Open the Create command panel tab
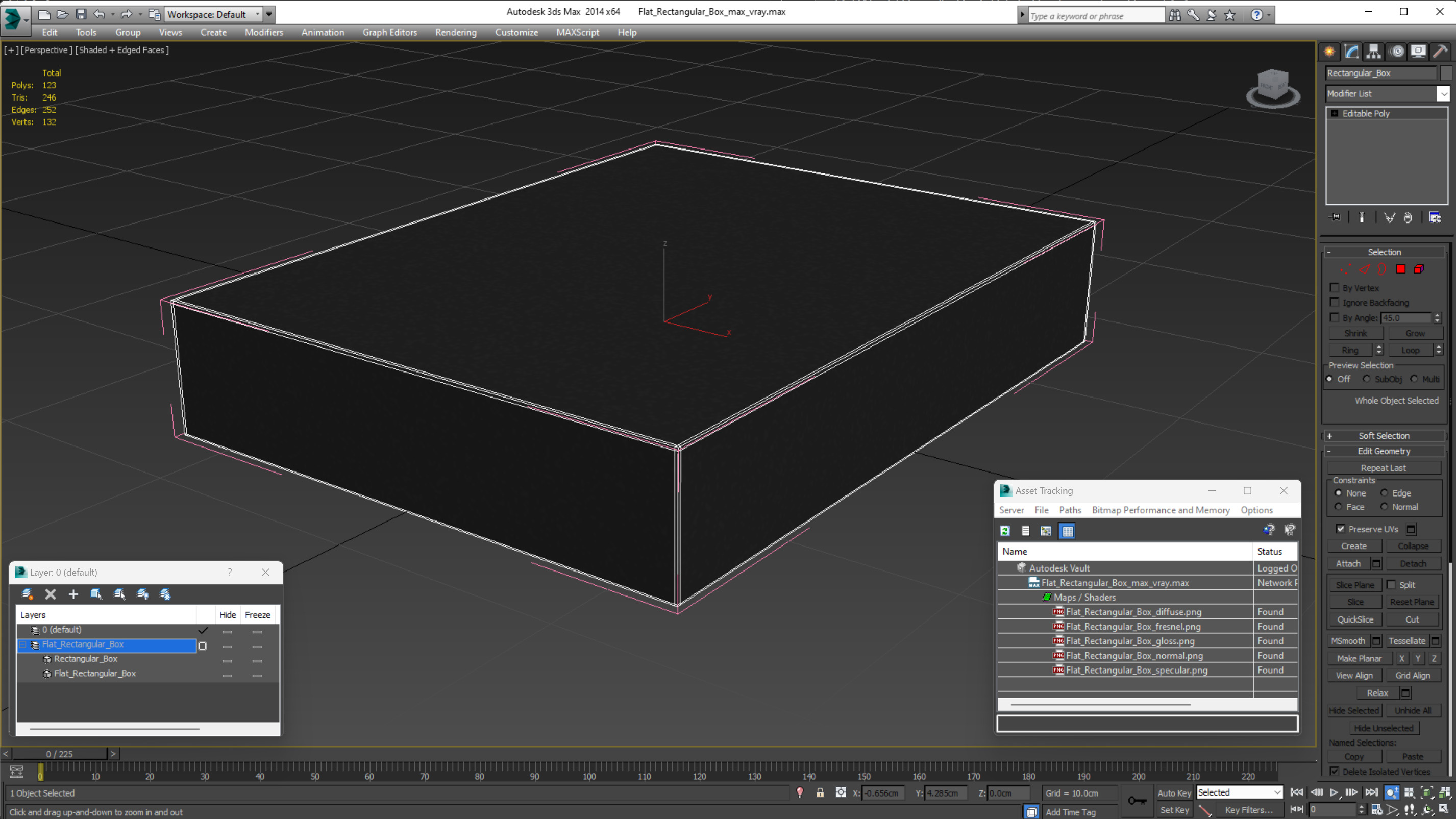Image resolution: width=1456 pixels, height=819 pixels. click(1329, 52)
